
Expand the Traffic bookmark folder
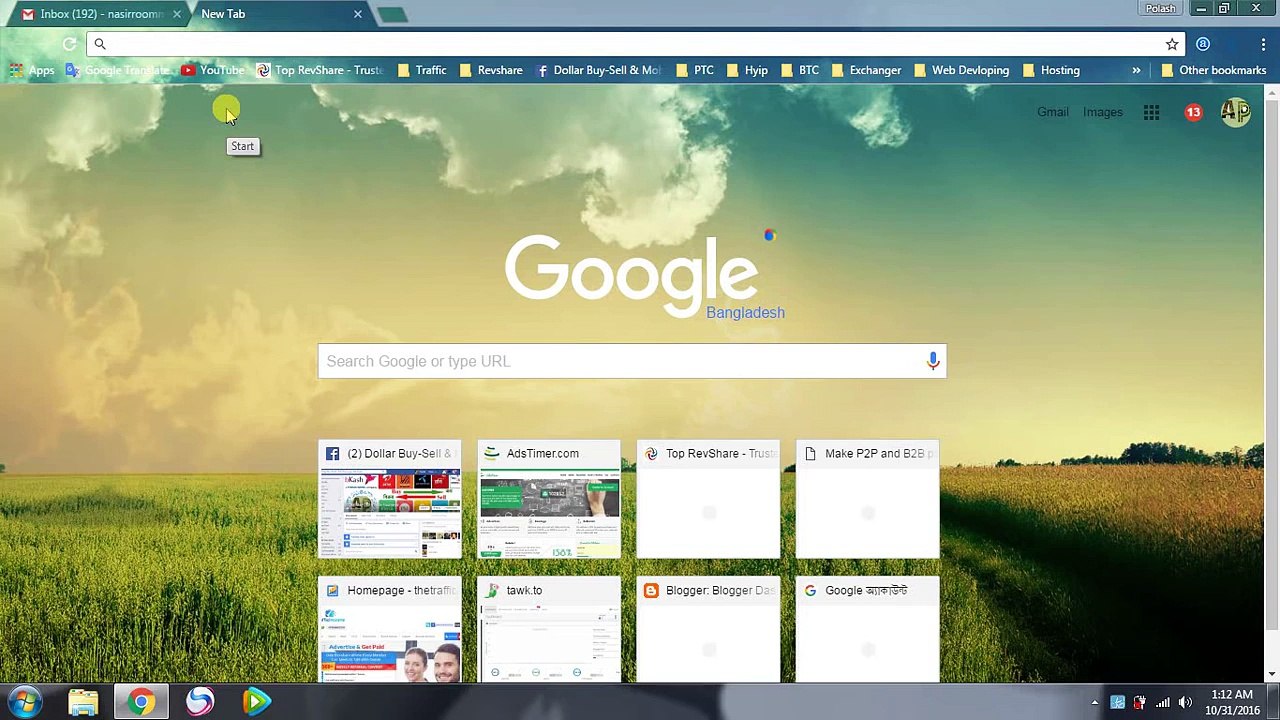coord(421,70)
